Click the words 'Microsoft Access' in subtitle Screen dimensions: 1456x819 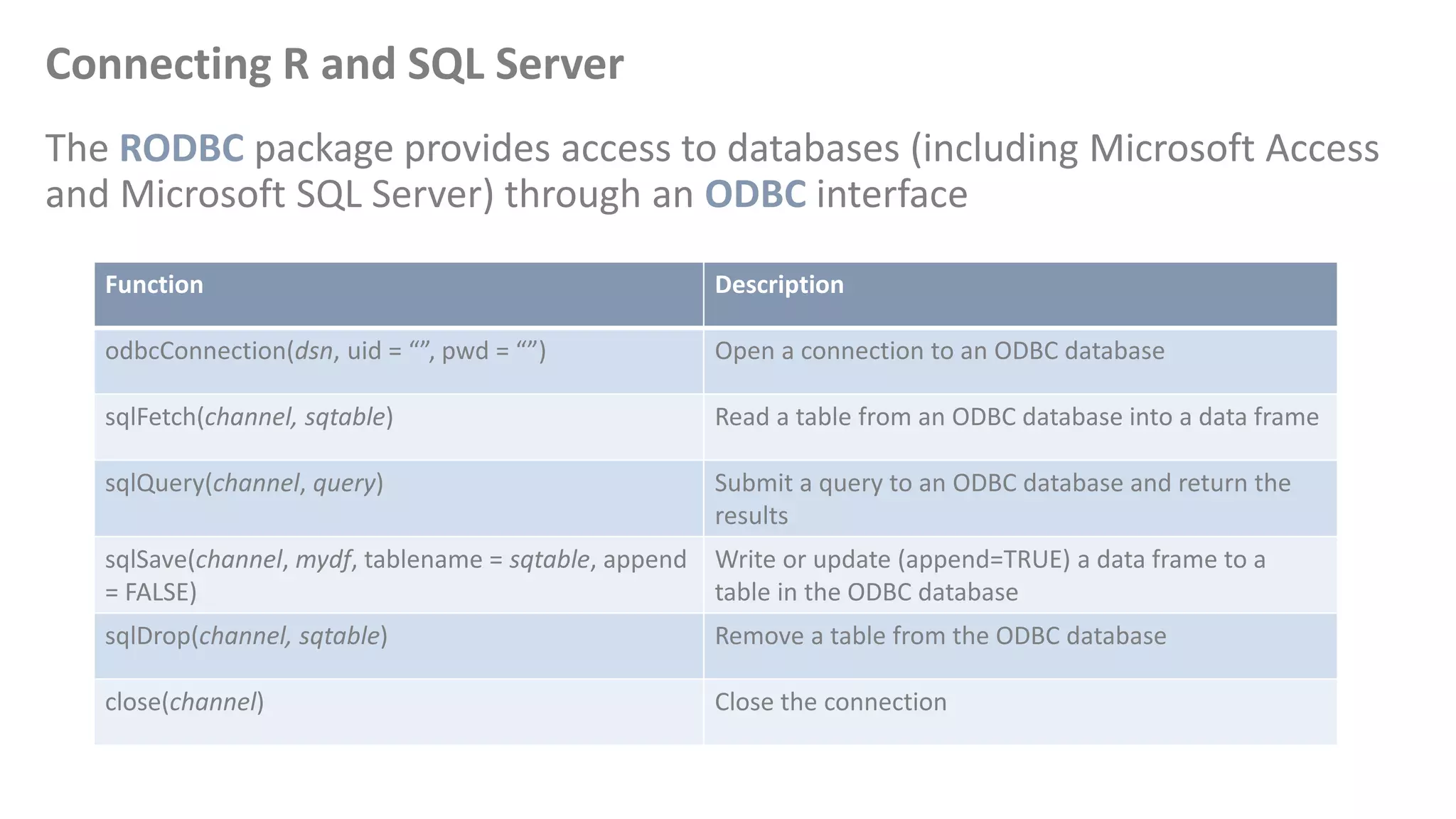coord(1233,149)
